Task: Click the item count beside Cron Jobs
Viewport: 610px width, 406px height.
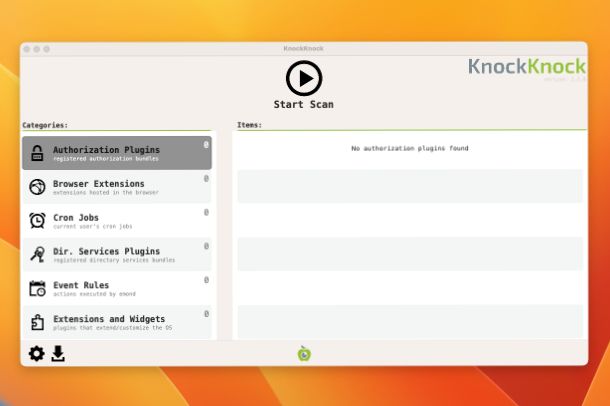Action: click(206, 212)
